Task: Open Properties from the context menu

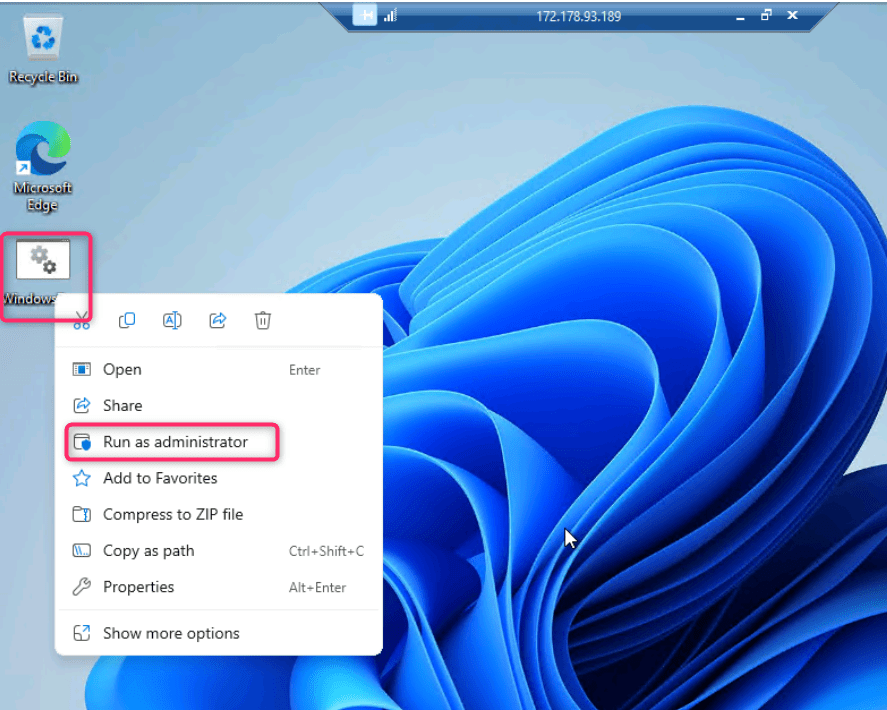Action: point(138,587)
